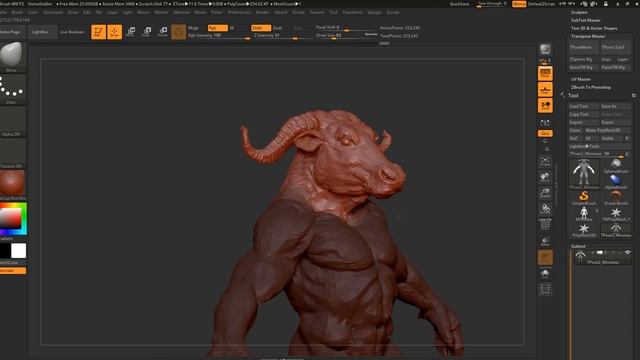Toggle the PolyF line fill grid icon
Screen dimensions: 640x360
[545, 225]
